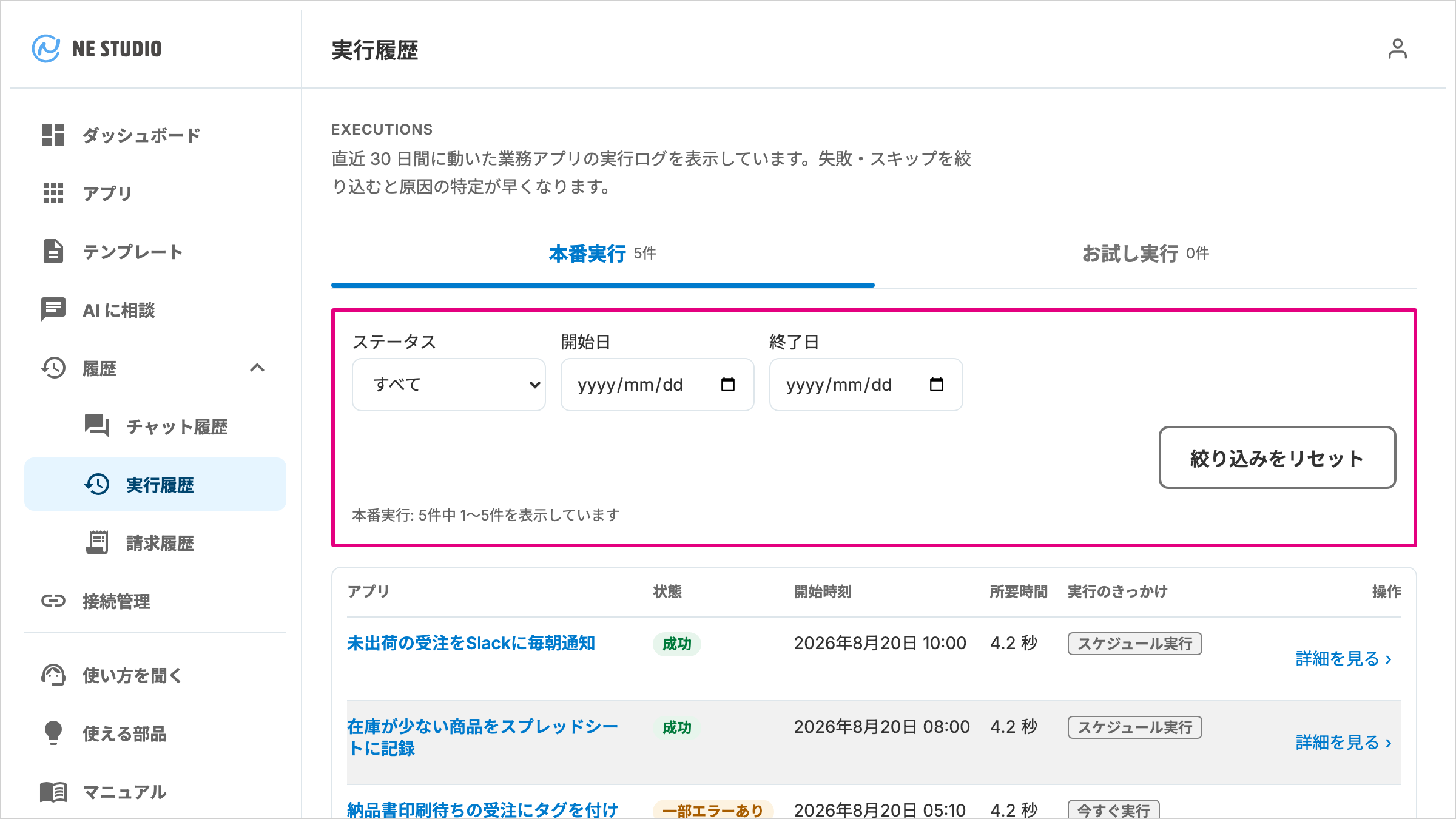Open the 開始日 calendar picker icon

(x=728, y=385)
